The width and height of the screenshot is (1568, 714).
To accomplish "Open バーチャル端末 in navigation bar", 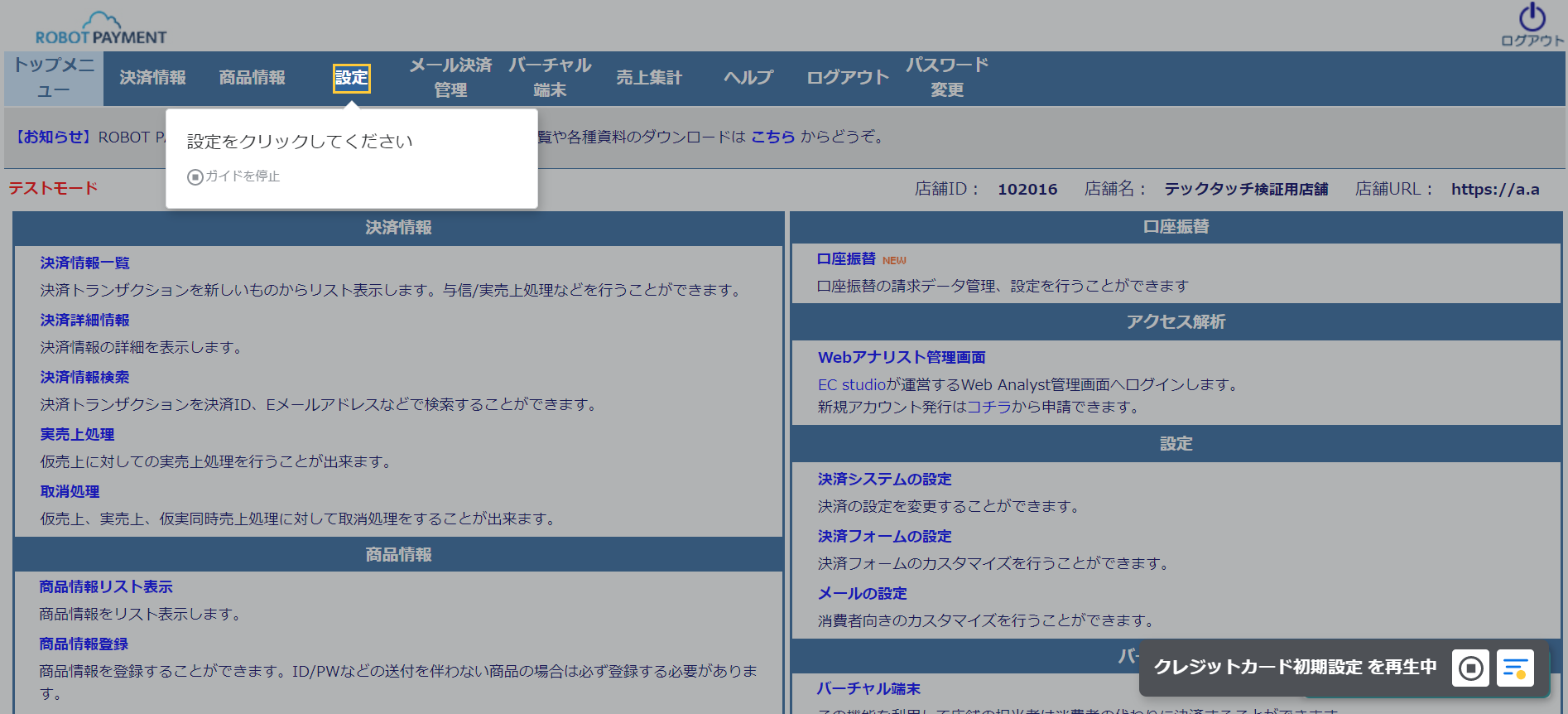I will [550, 78].
